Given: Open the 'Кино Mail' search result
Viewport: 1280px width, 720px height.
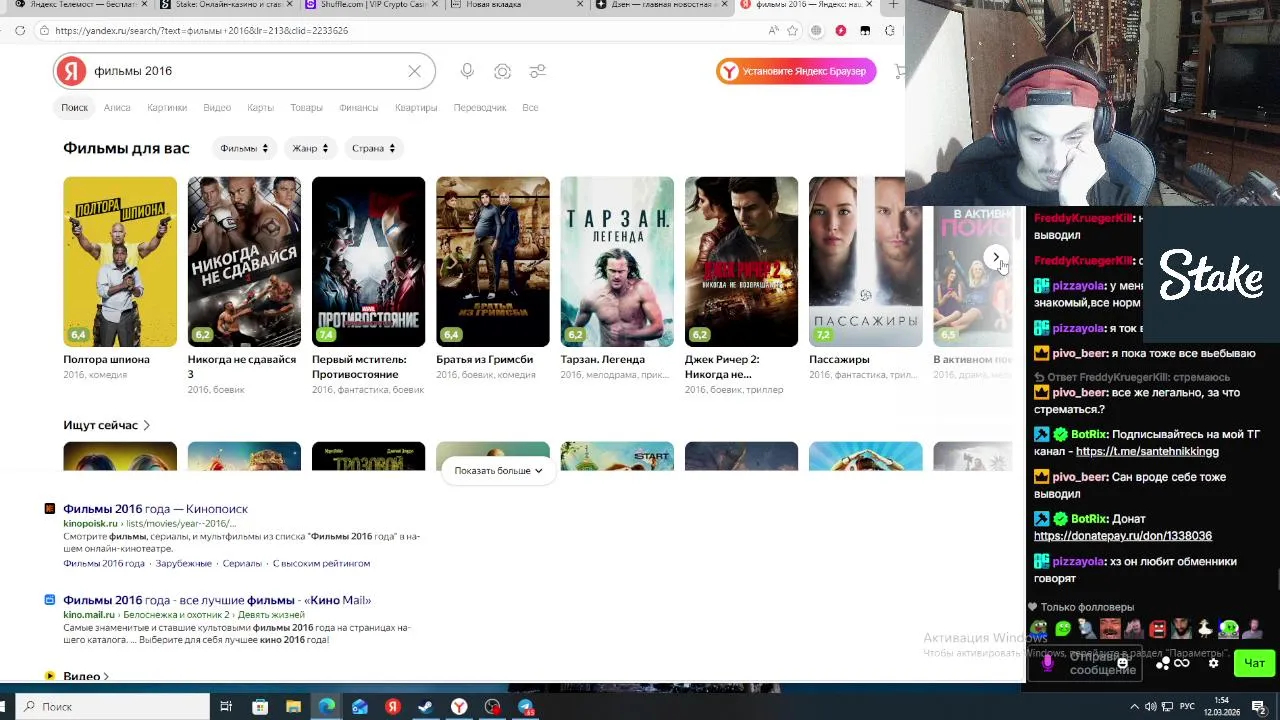Looking at the screenshot, I should pos(217,600).
